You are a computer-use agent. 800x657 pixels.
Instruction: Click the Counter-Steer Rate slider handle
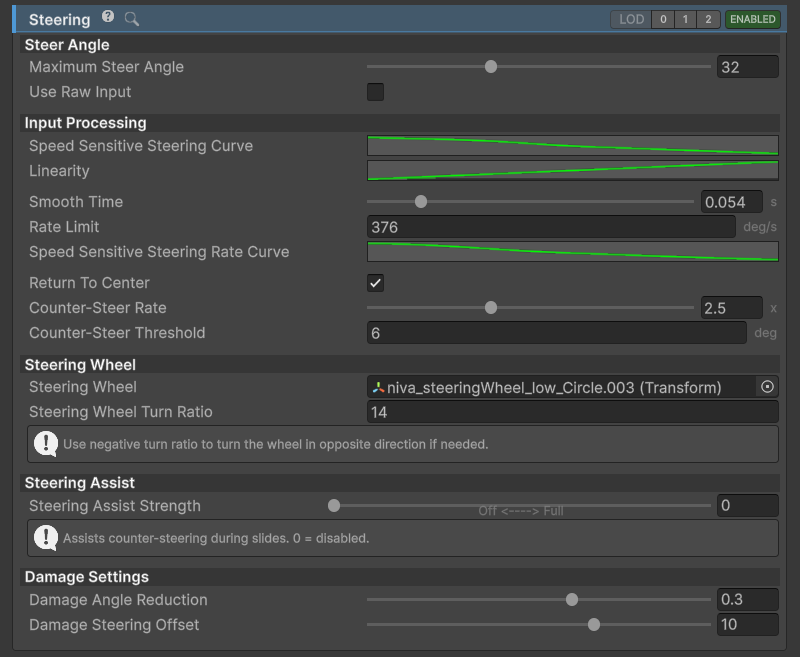pos(491,308)
